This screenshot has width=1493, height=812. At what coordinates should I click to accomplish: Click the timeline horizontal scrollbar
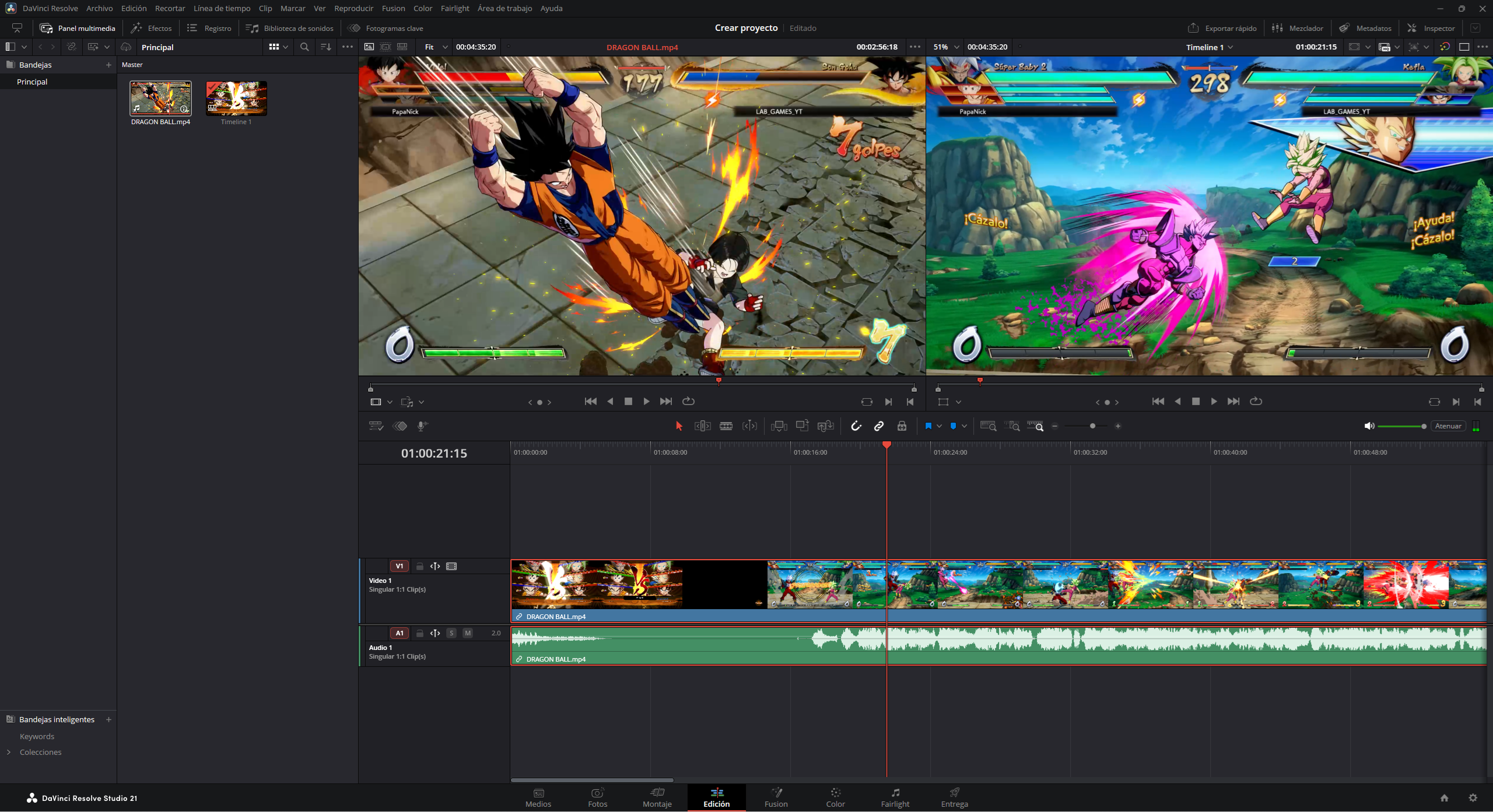pyautogui.click(x=592, y=780)
